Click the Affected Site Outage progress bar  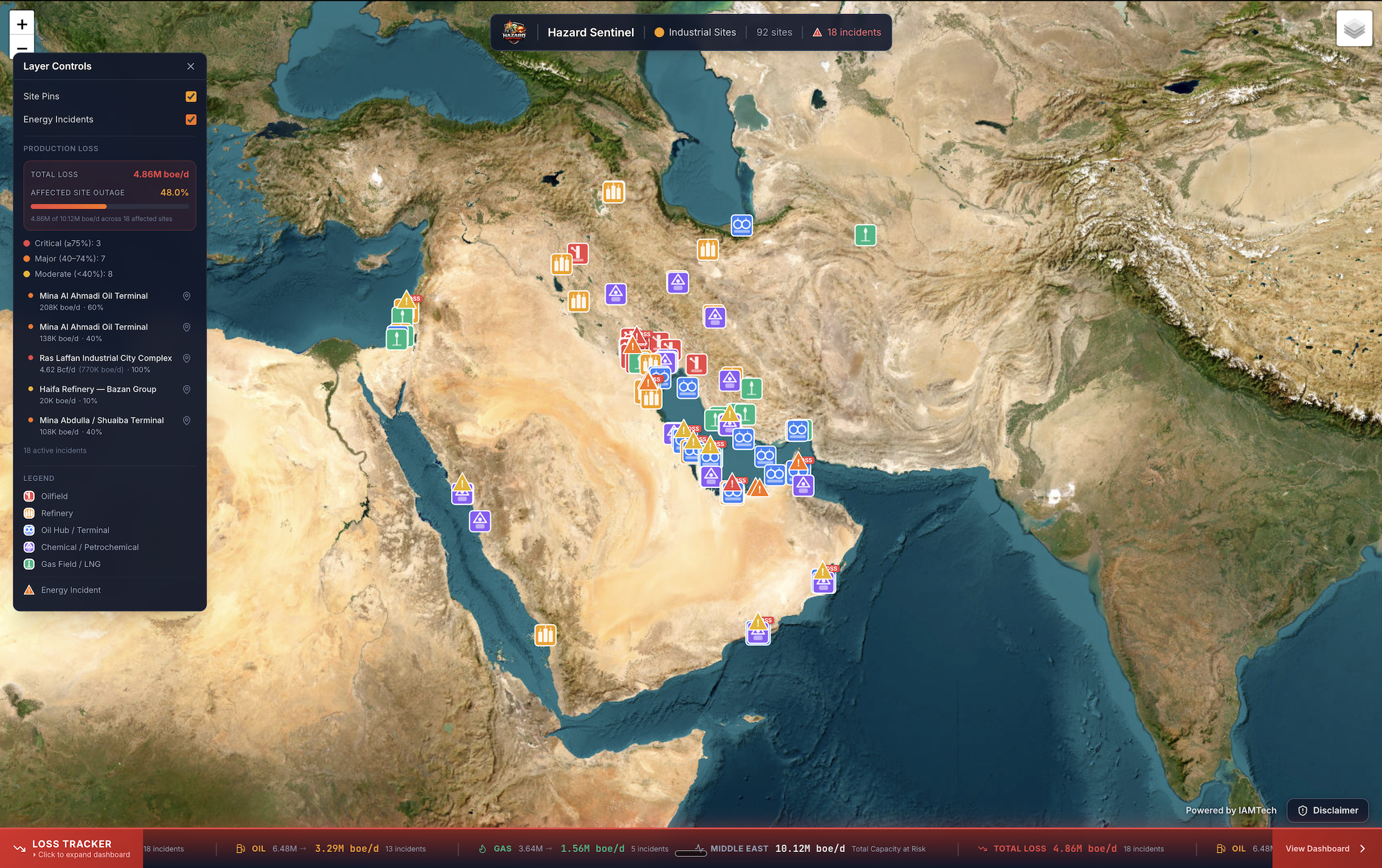point(109,206)
